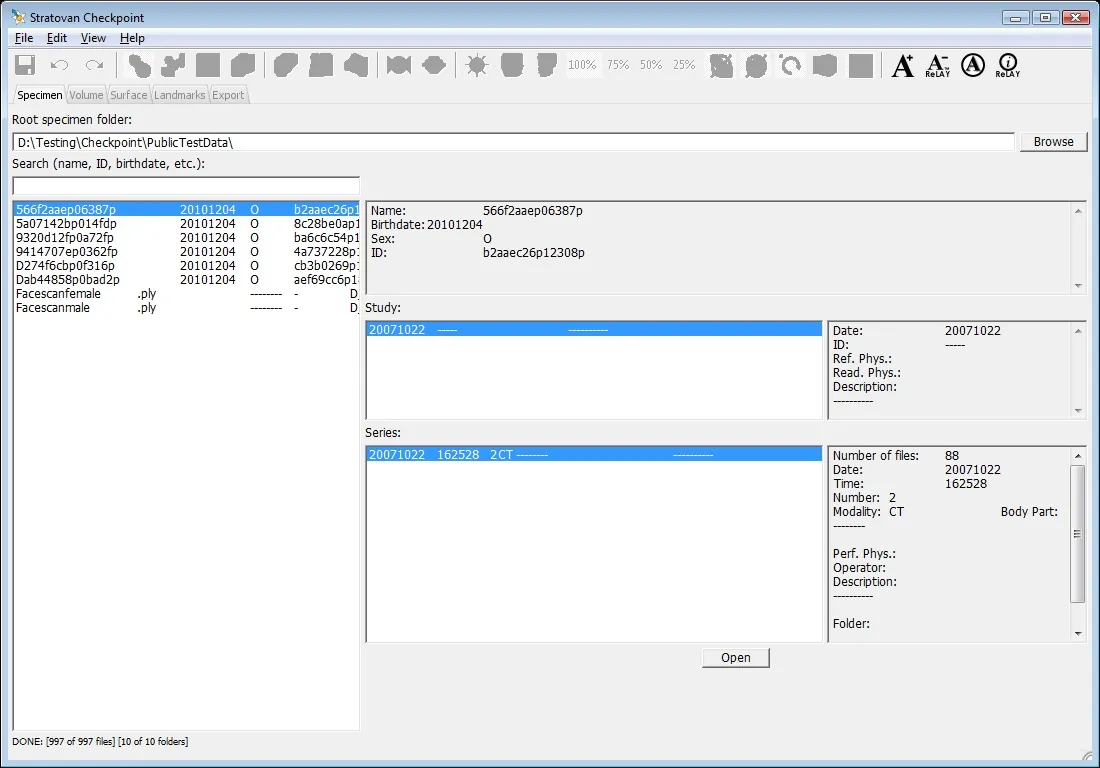Screen dimensions: 1100x768
Task: Click the info ReLAY icon
Action: coord(1007,66)
